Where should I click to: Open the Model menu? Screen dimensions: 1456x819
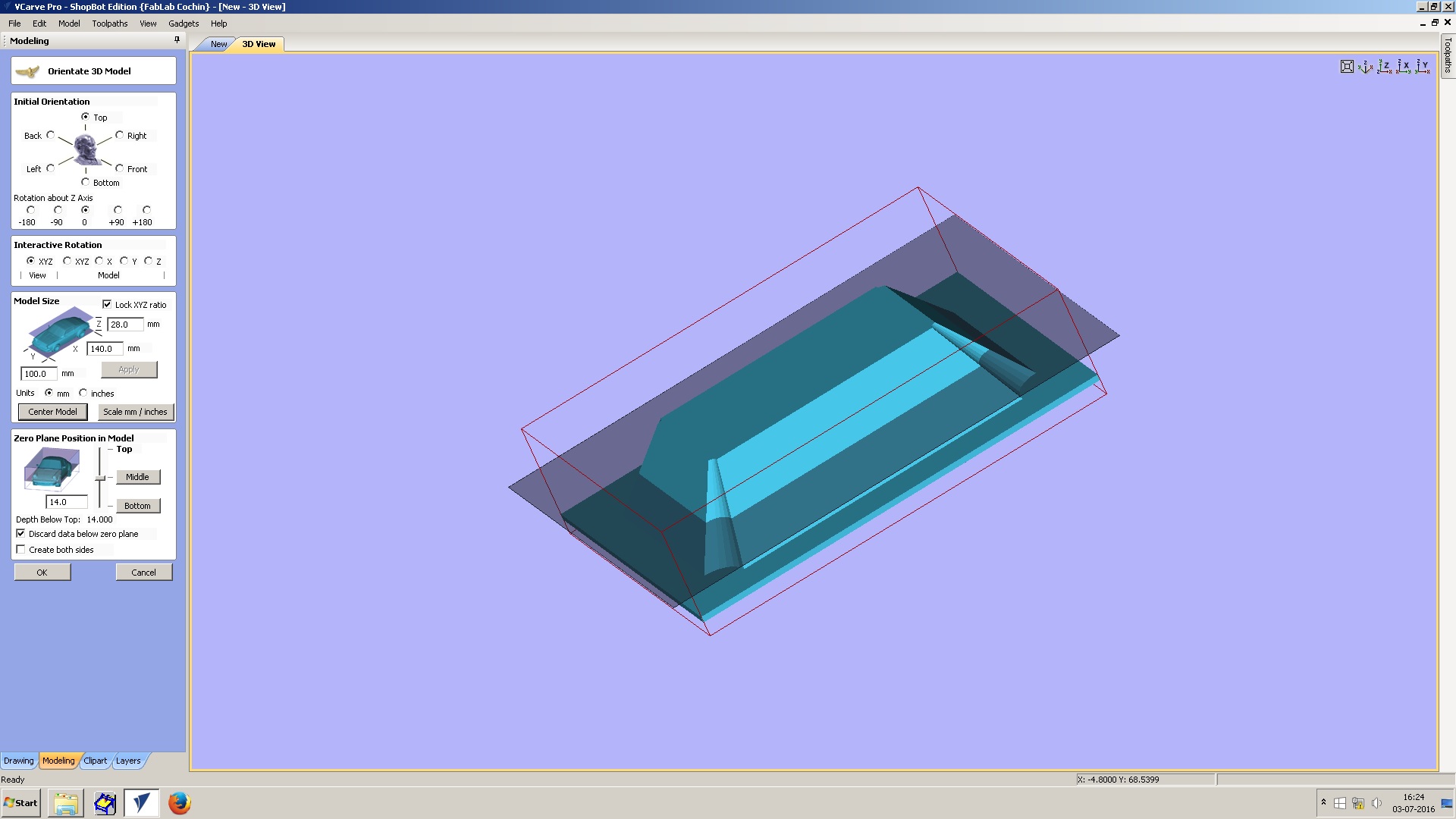pyautogui.click(x=69, y=24)
